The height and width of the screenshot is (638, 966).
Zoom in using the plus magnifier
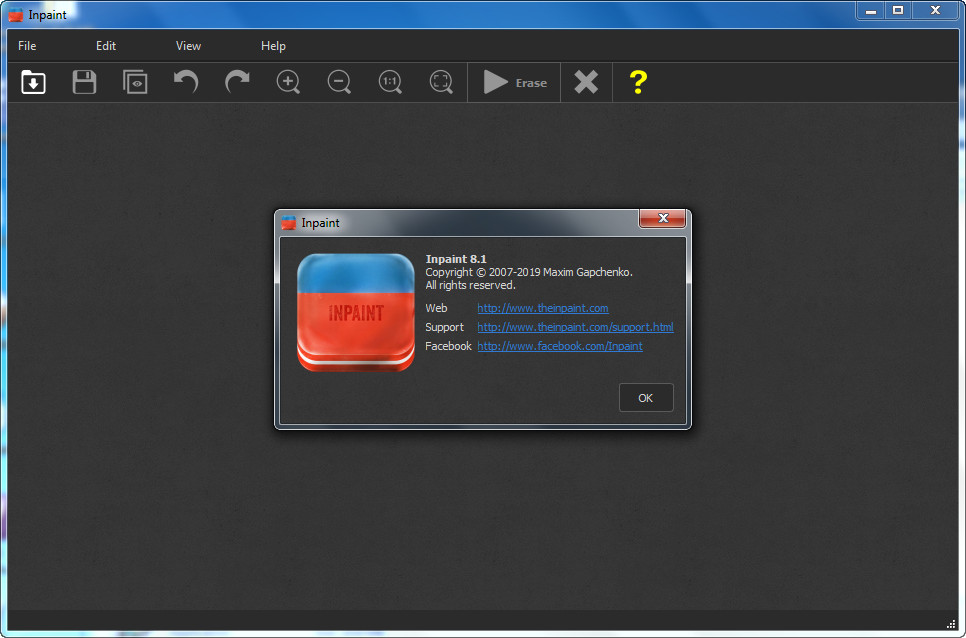coord(288,82)
